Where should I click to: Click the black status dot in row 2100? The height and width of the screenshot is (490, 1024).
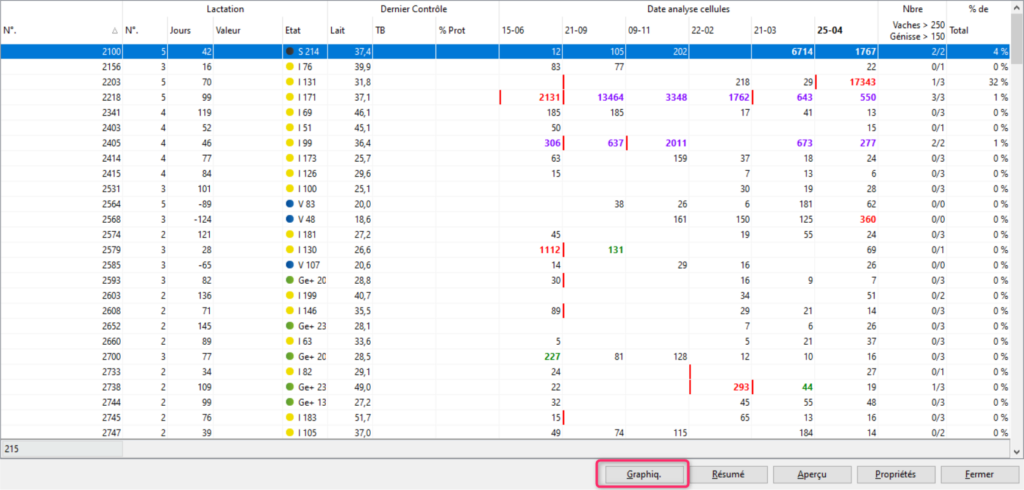coord(290,51)
